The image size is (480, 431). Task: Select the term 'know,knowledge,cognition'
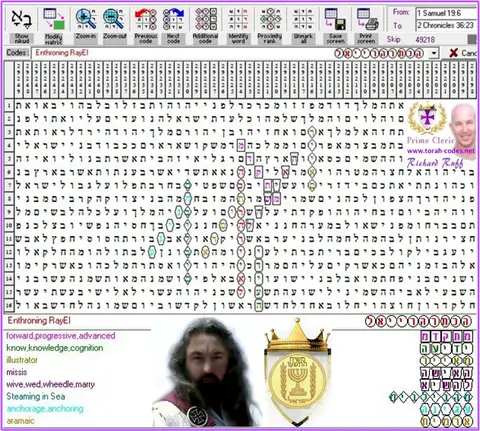tap(55, 348)
